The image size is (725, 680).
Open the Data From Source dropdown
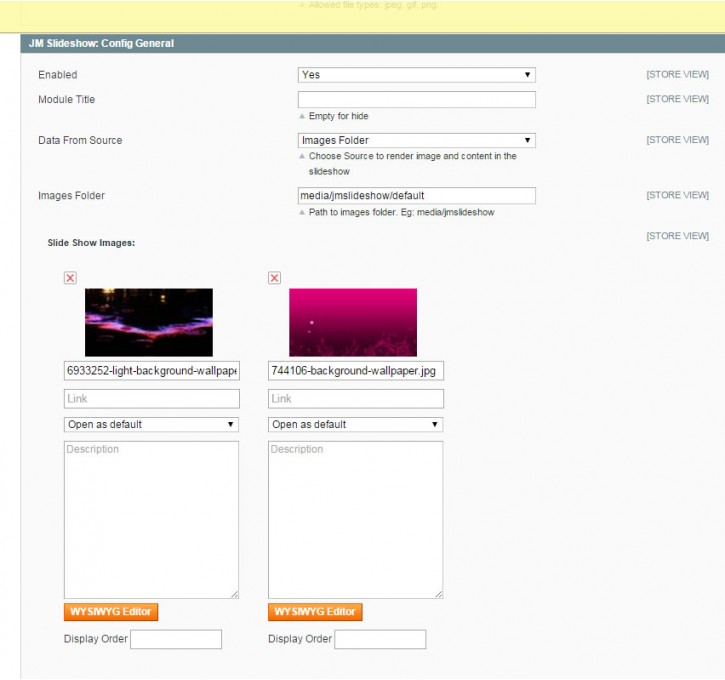416,141
